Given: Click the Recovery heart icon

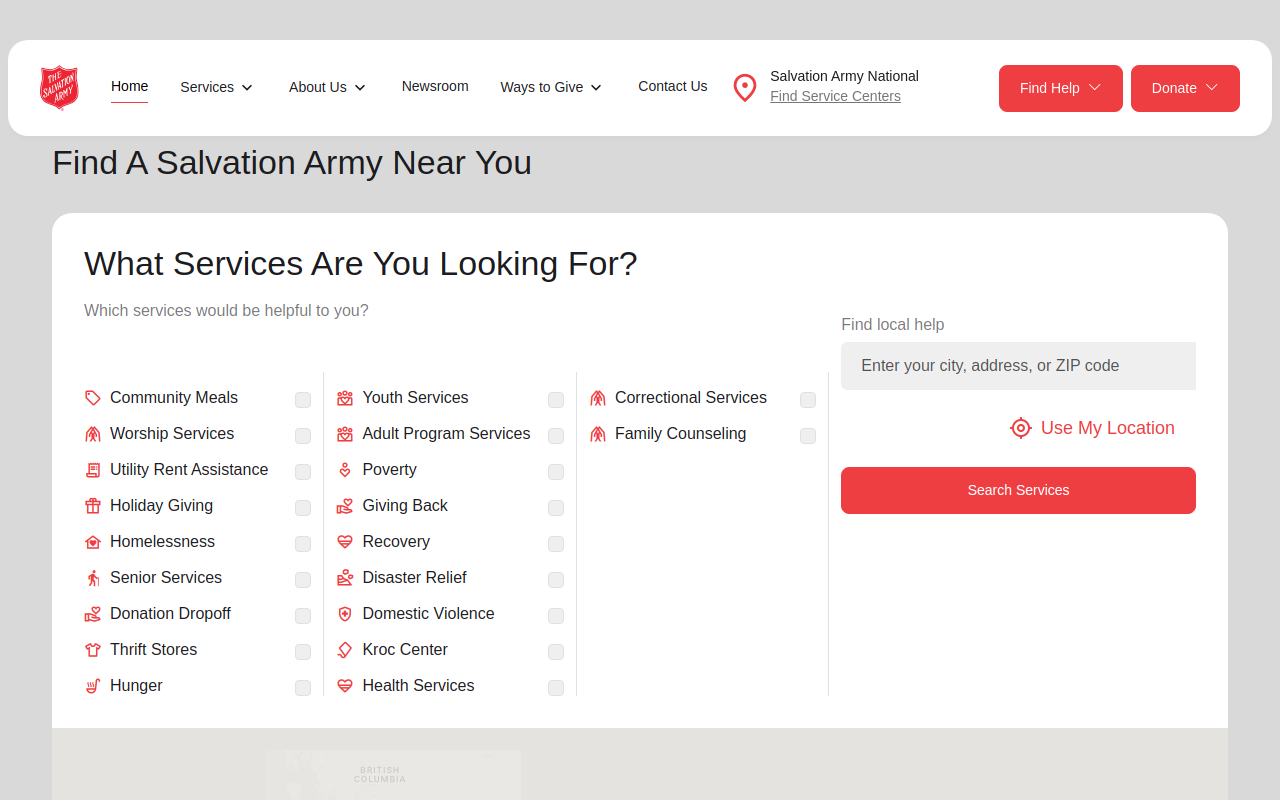Looking at the screenshot, I should point(345,542).
